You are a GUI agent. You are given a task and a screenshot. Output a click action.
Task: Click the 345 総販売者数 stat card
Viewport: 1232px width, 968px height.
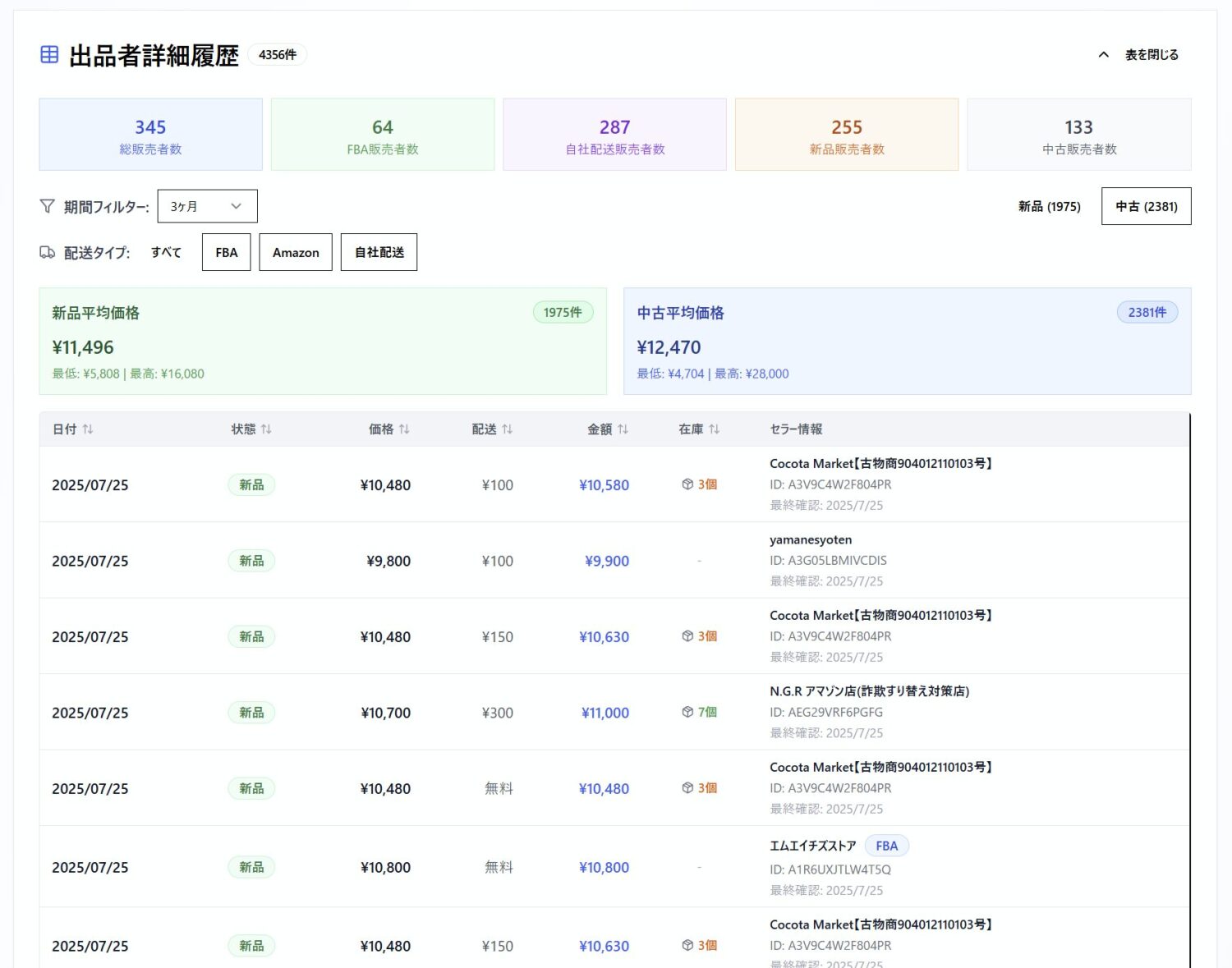tap(151, 135)
